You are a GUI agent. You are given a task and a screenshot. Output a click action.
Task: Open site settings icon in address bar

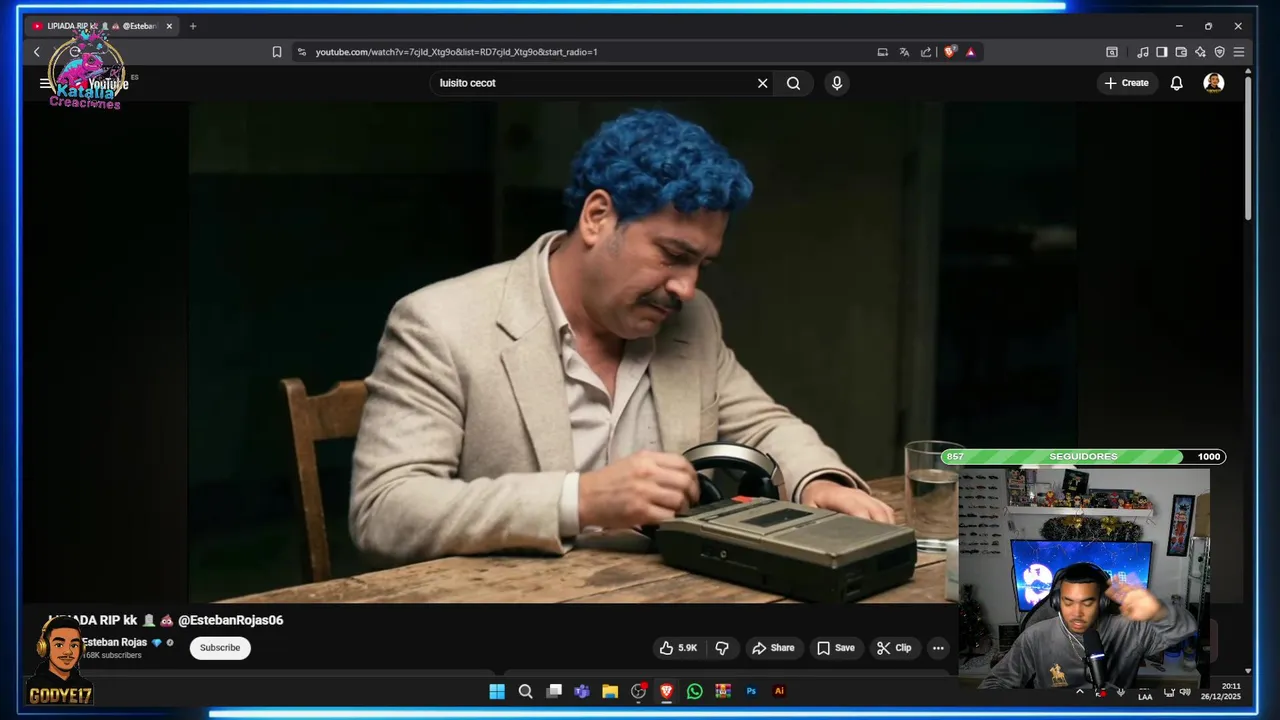click(x=302, y=52)
